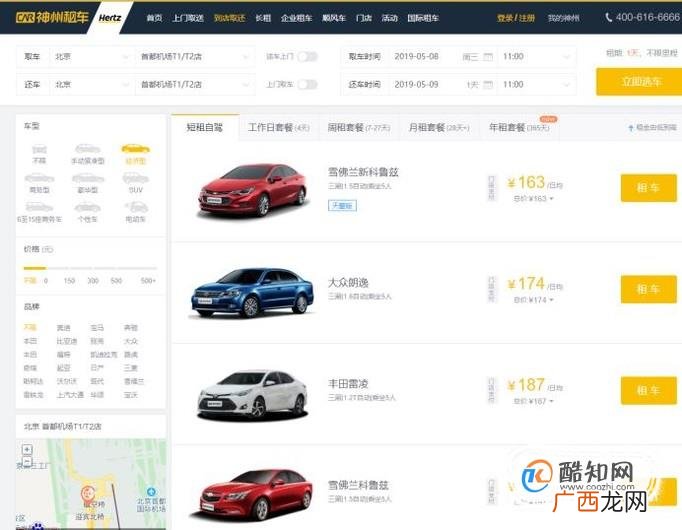Open the pickup city dropdown showing 北京
The image size is (682, 530).
click(x=91, y=57)
